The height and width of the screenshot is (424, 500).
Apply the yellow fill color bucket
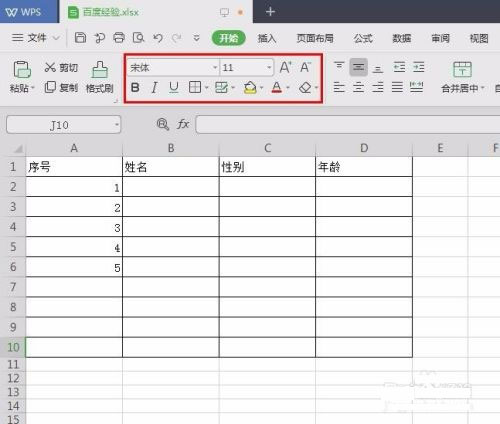tap(250, 88)
